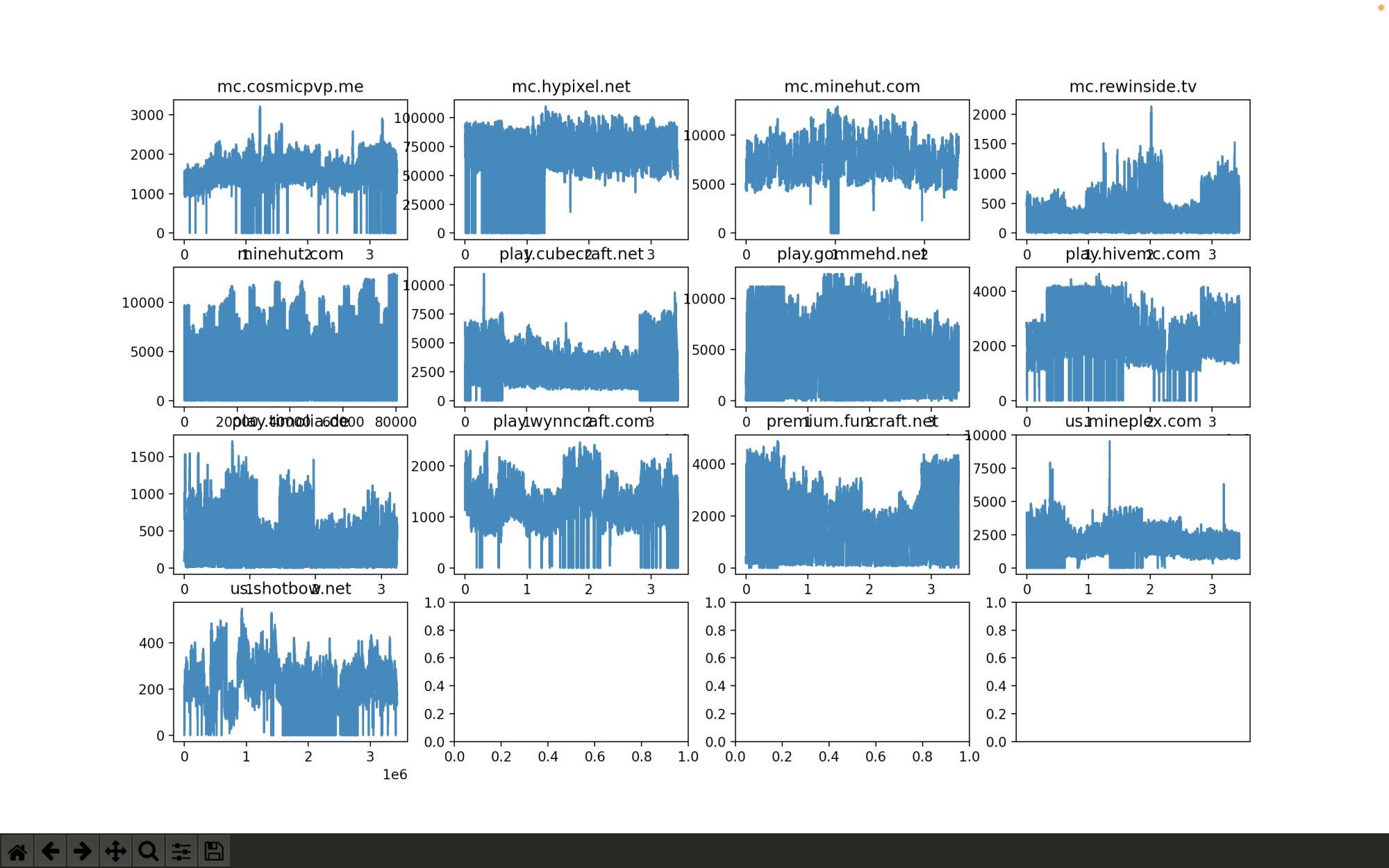Image resolution: width=1389 pixels, height=868 pixels.
Task: Open the Configure subplots sliders tool
Action: click(x=181, y=851)
